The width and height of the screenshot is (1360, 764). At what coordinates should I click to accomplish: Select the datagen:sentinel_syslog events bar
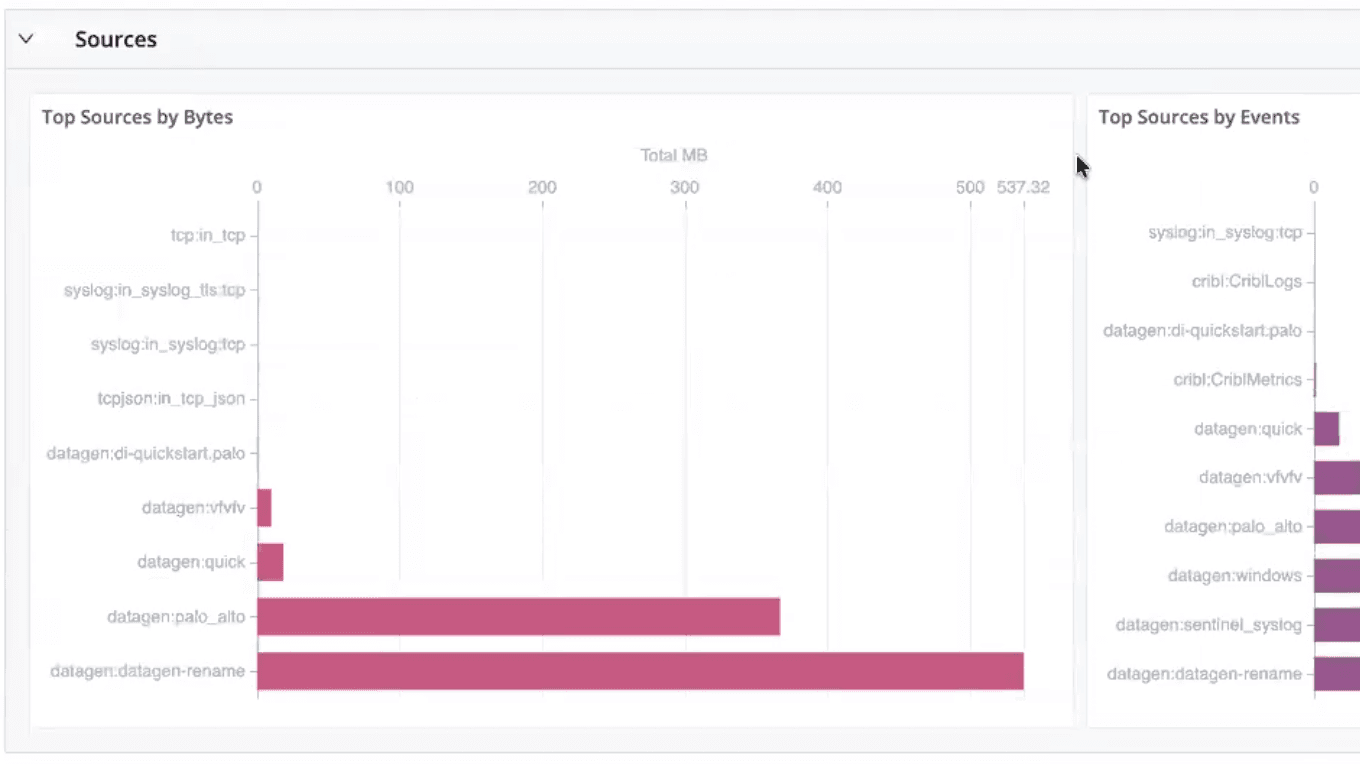coord(1337,624)
